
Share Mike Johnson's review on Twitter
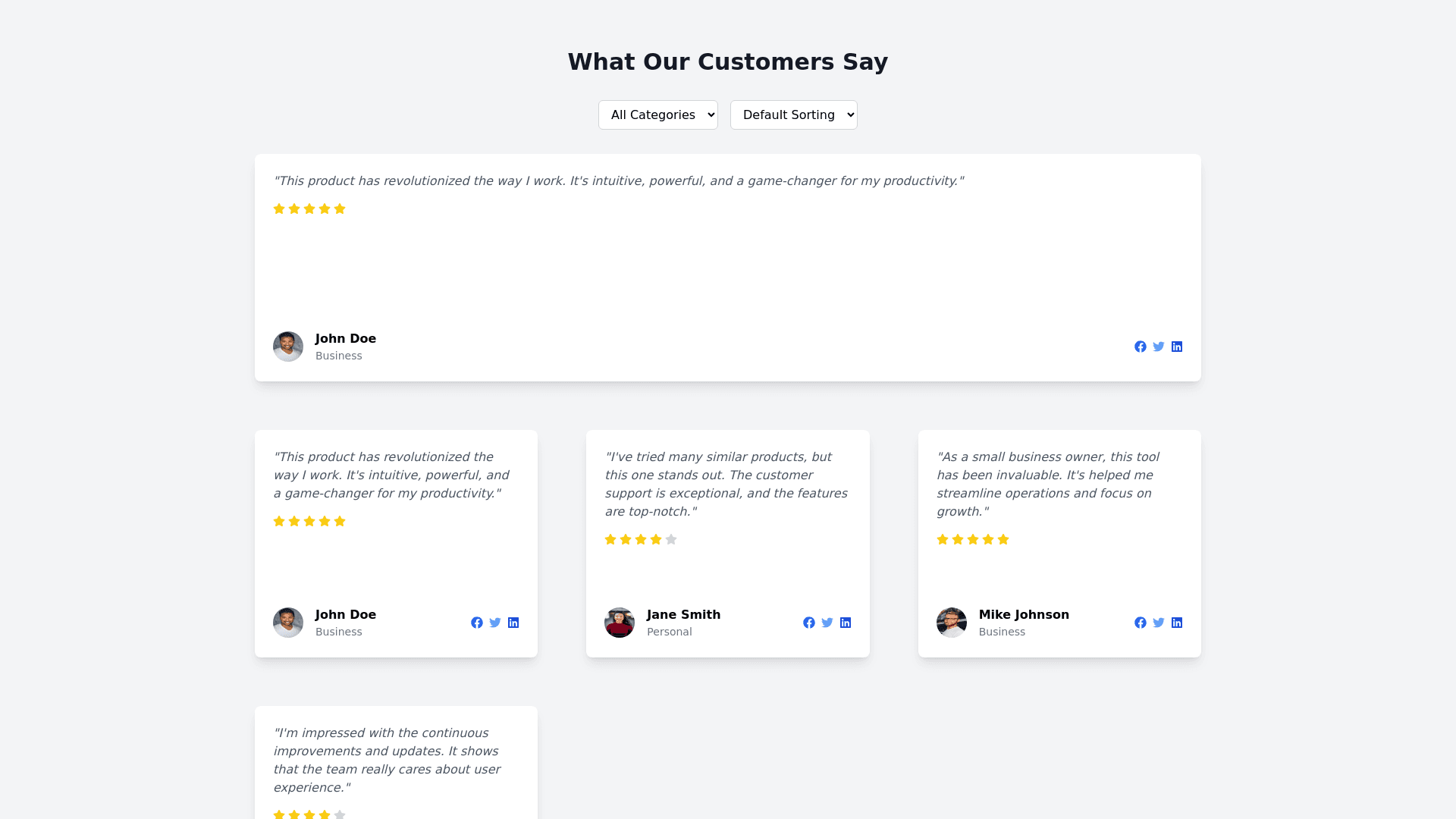1159,623
